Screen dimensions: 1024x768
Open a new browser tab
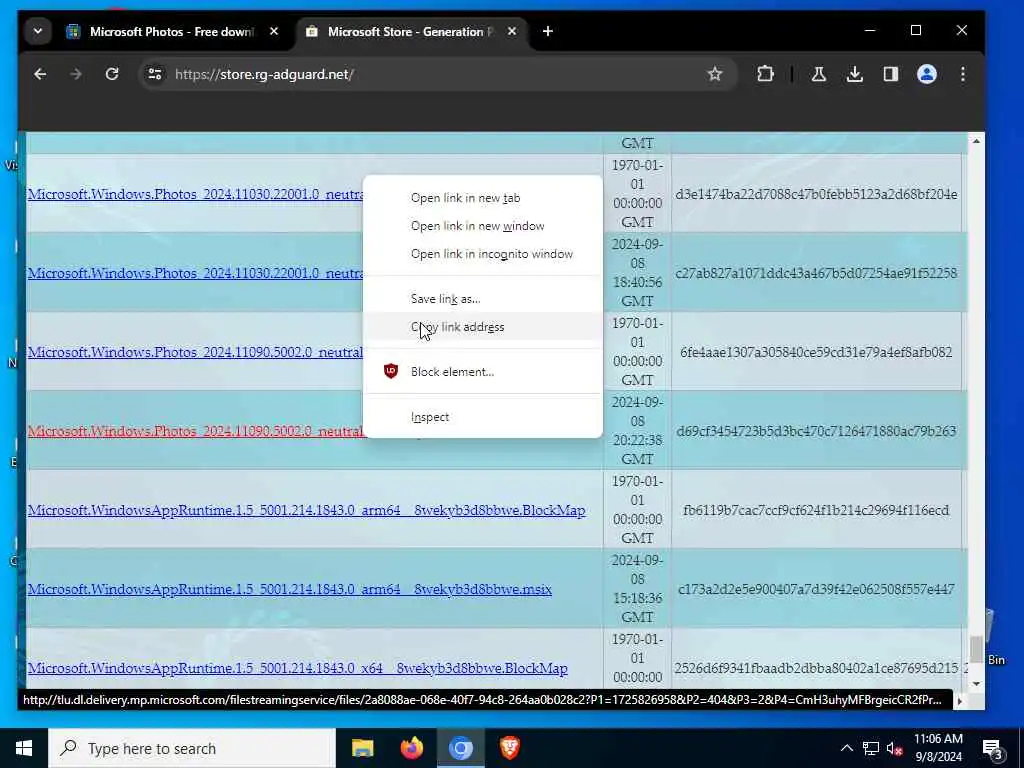coord(548,31)
